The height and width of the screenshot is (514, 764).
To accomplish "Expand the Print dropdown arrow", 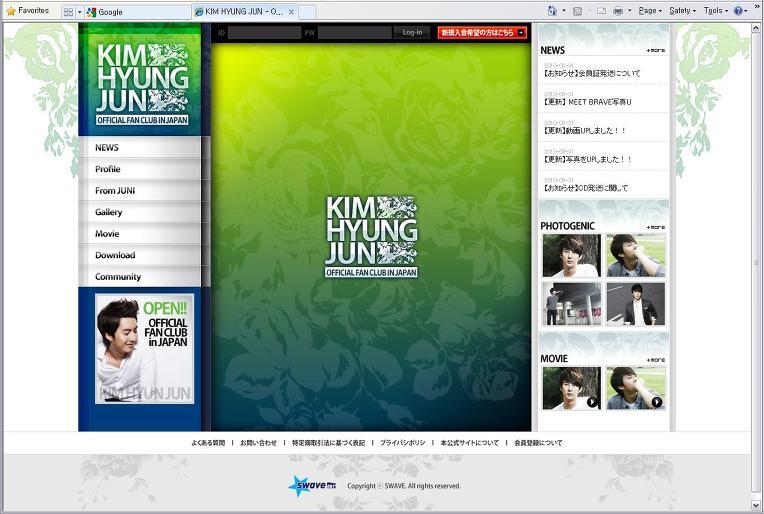I will (x=630, y=11).
